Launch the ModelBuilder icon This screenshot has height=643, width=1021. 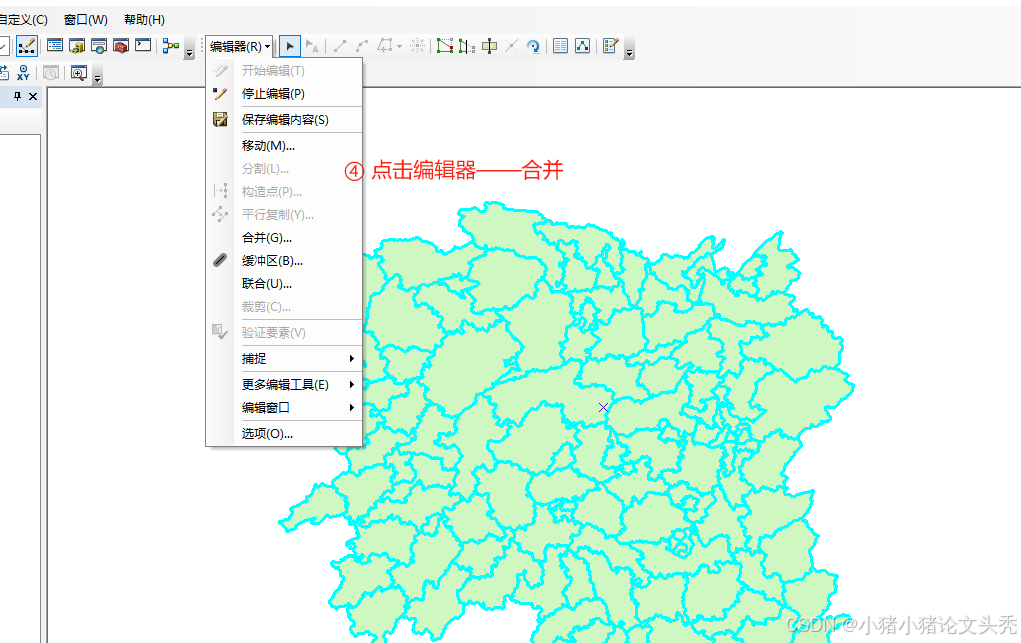(171, 46)
